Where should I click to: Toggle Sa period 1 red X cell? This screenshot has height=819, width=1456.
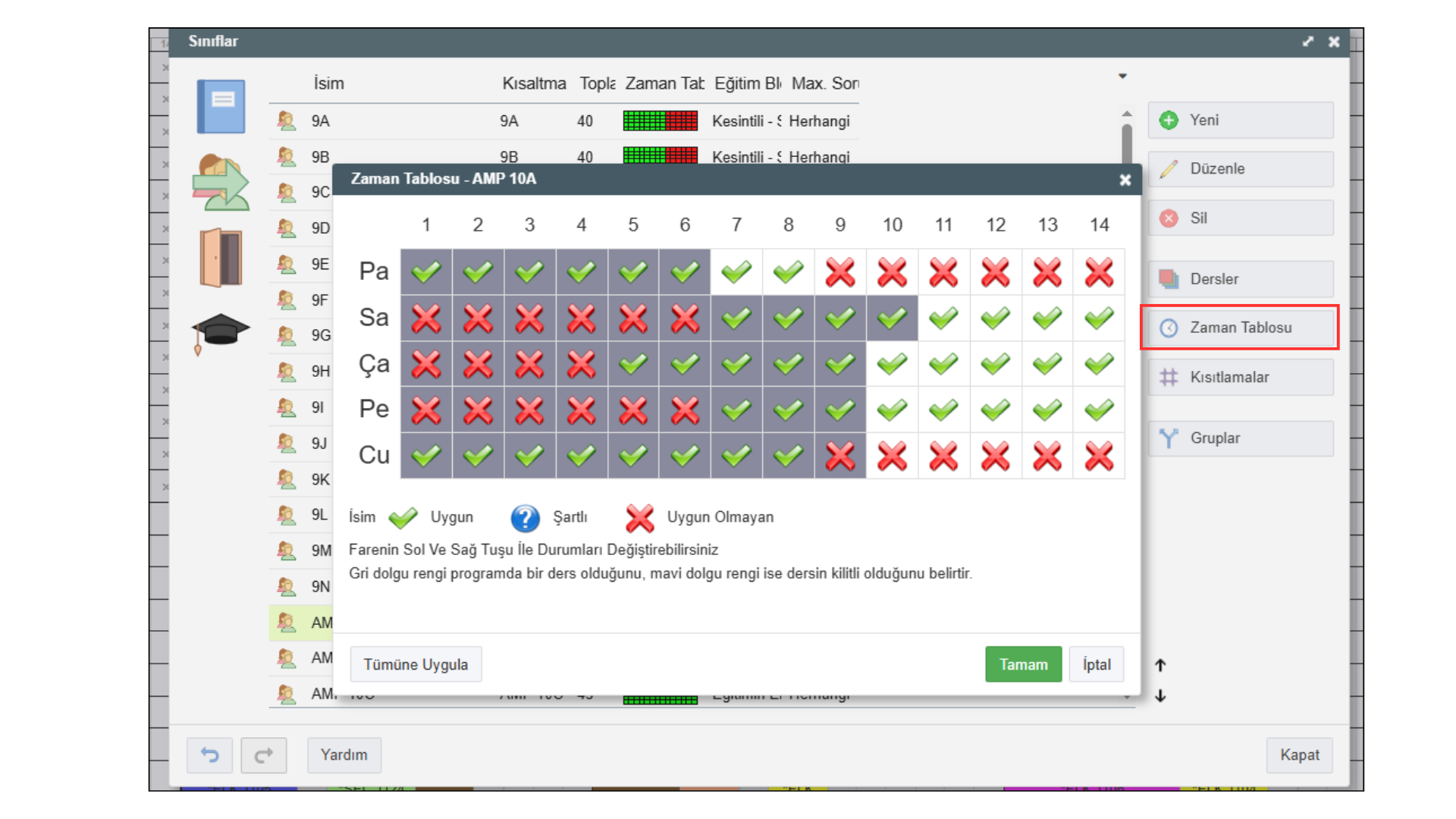pyautogui.click(x=426, y=318)
